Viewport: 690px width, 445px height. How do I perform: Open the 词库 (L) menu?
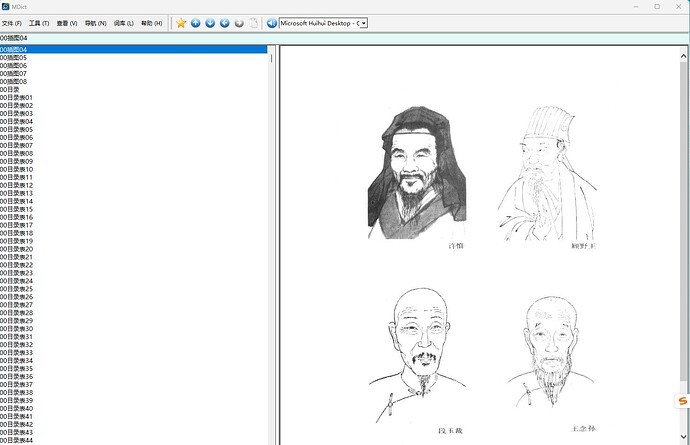pyautogui.click(x=124, y=22)
